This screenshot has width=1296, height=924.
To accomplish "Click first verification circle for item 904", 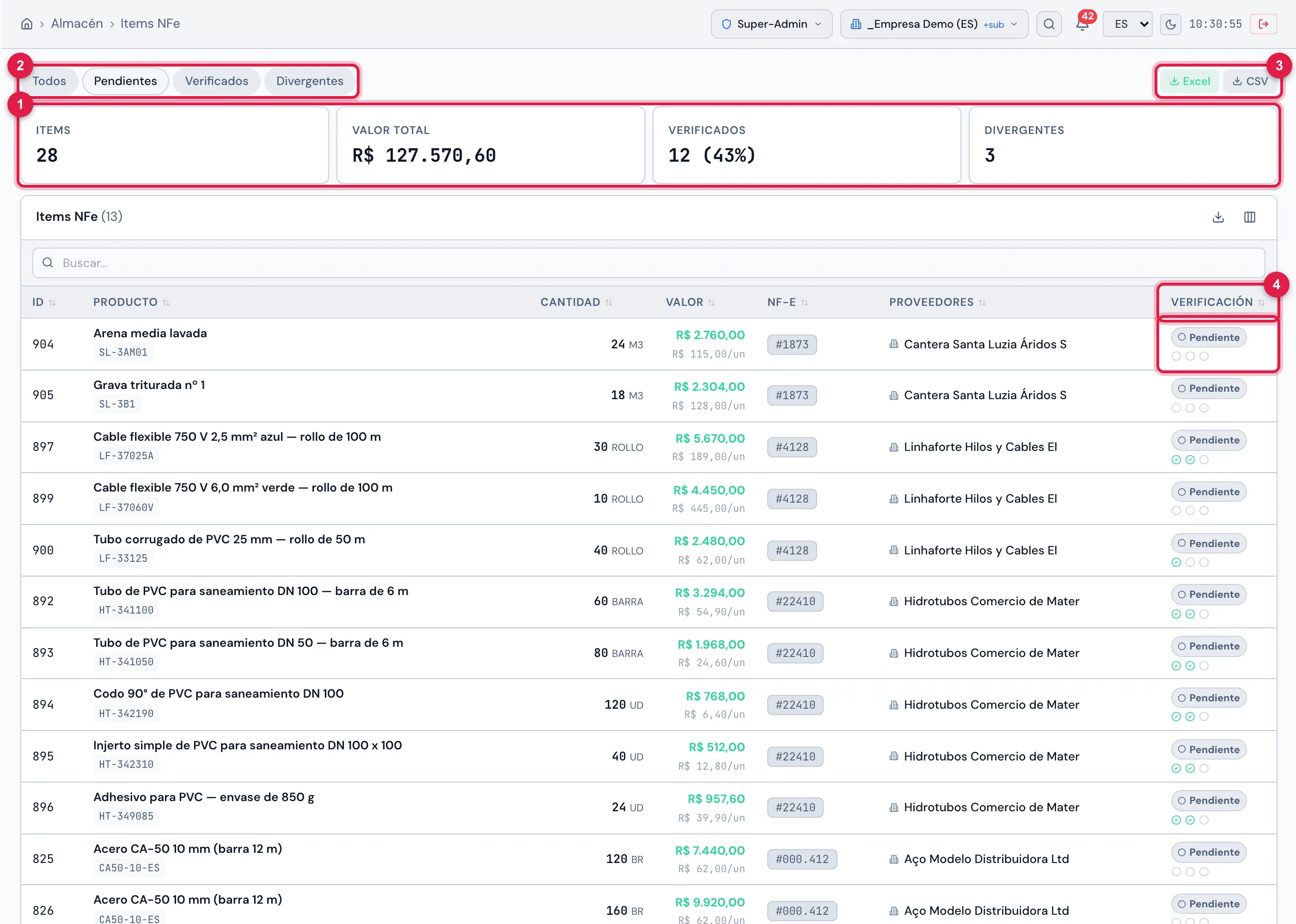I will coord(1176,356).
